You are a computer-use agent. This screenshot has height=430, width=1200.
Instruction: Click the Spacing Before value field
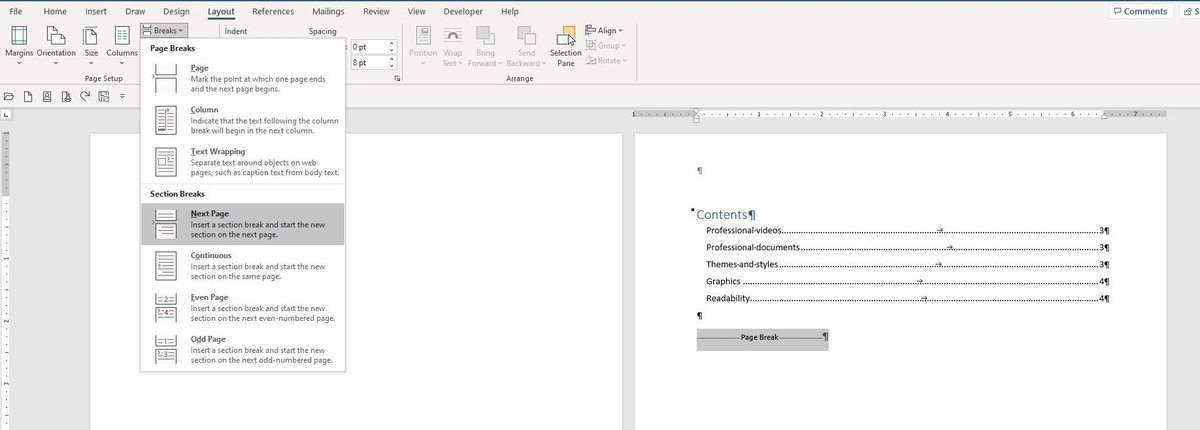(368, 47)
